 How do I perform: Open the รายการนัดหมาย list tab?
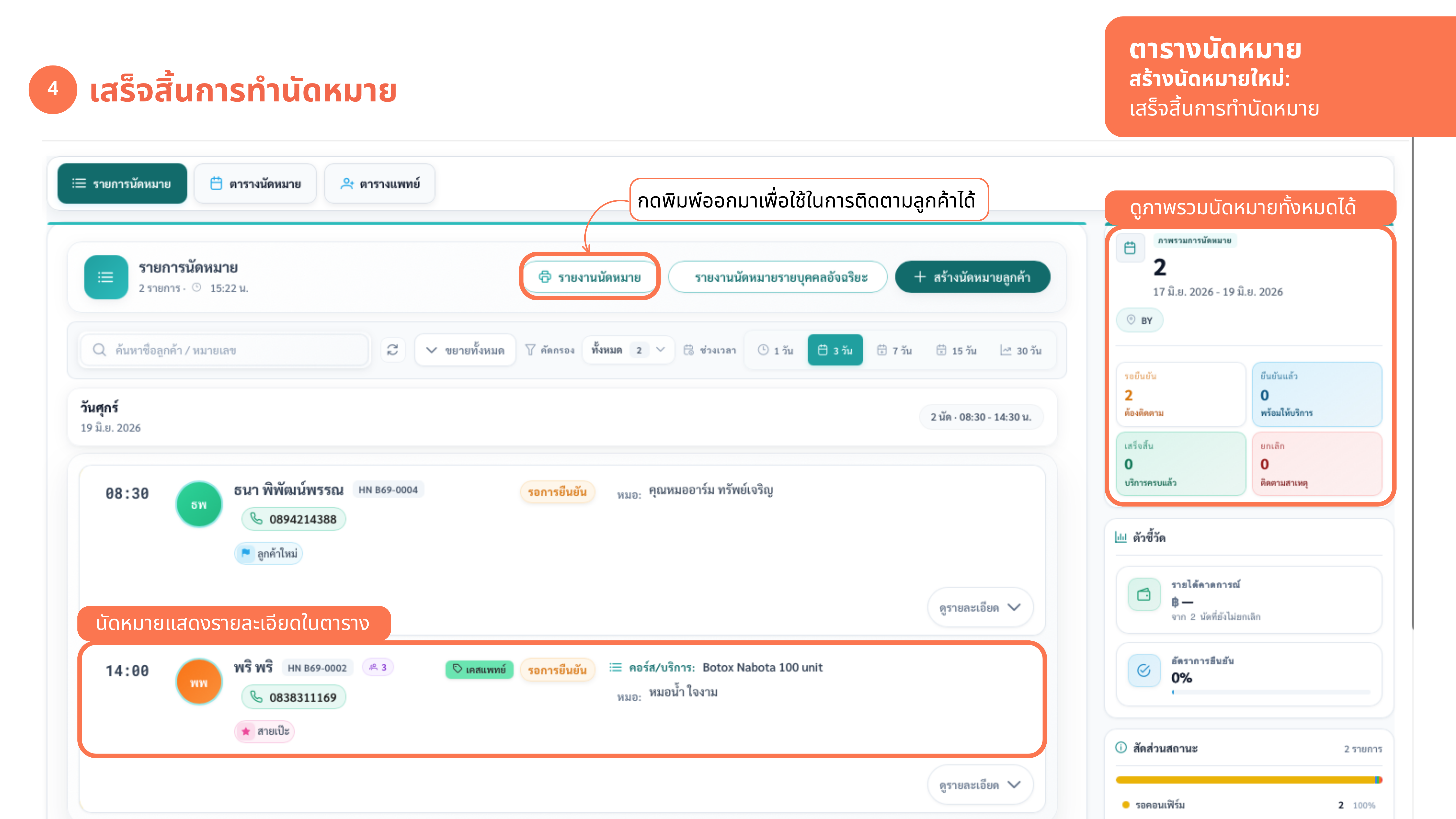122,184
